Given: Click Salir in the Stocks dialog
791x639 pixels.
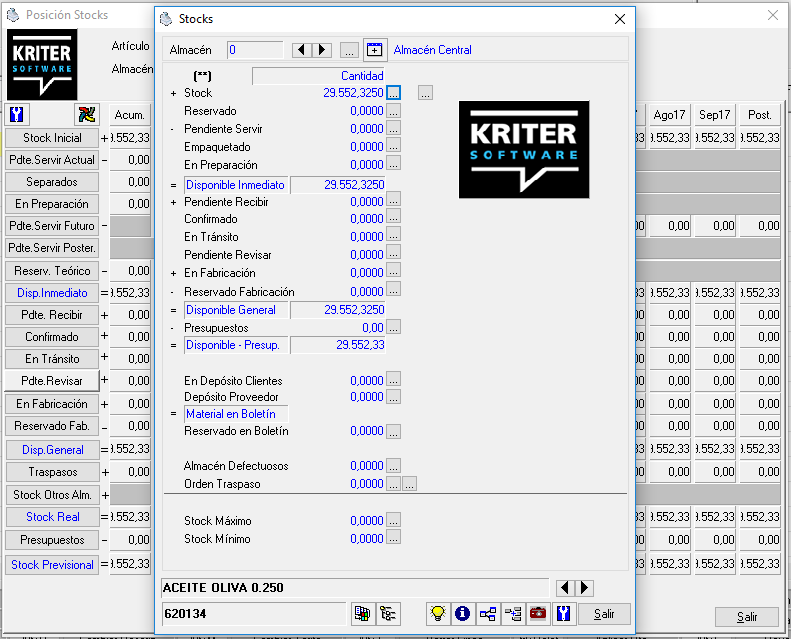Looking at the screenshot, I should tap(604, 614).
